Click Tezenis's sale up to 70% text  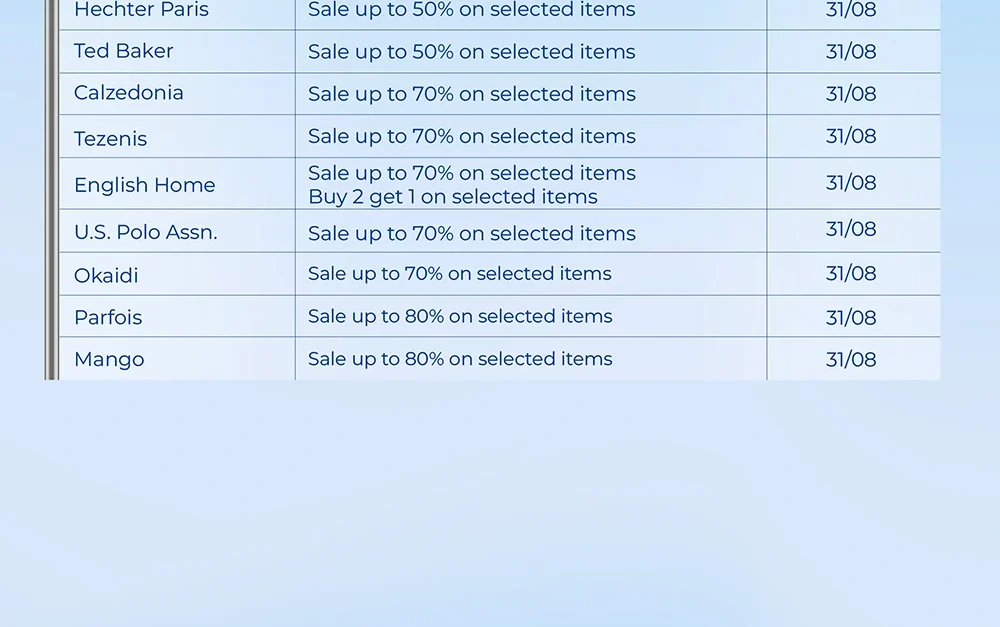point(471,136)
